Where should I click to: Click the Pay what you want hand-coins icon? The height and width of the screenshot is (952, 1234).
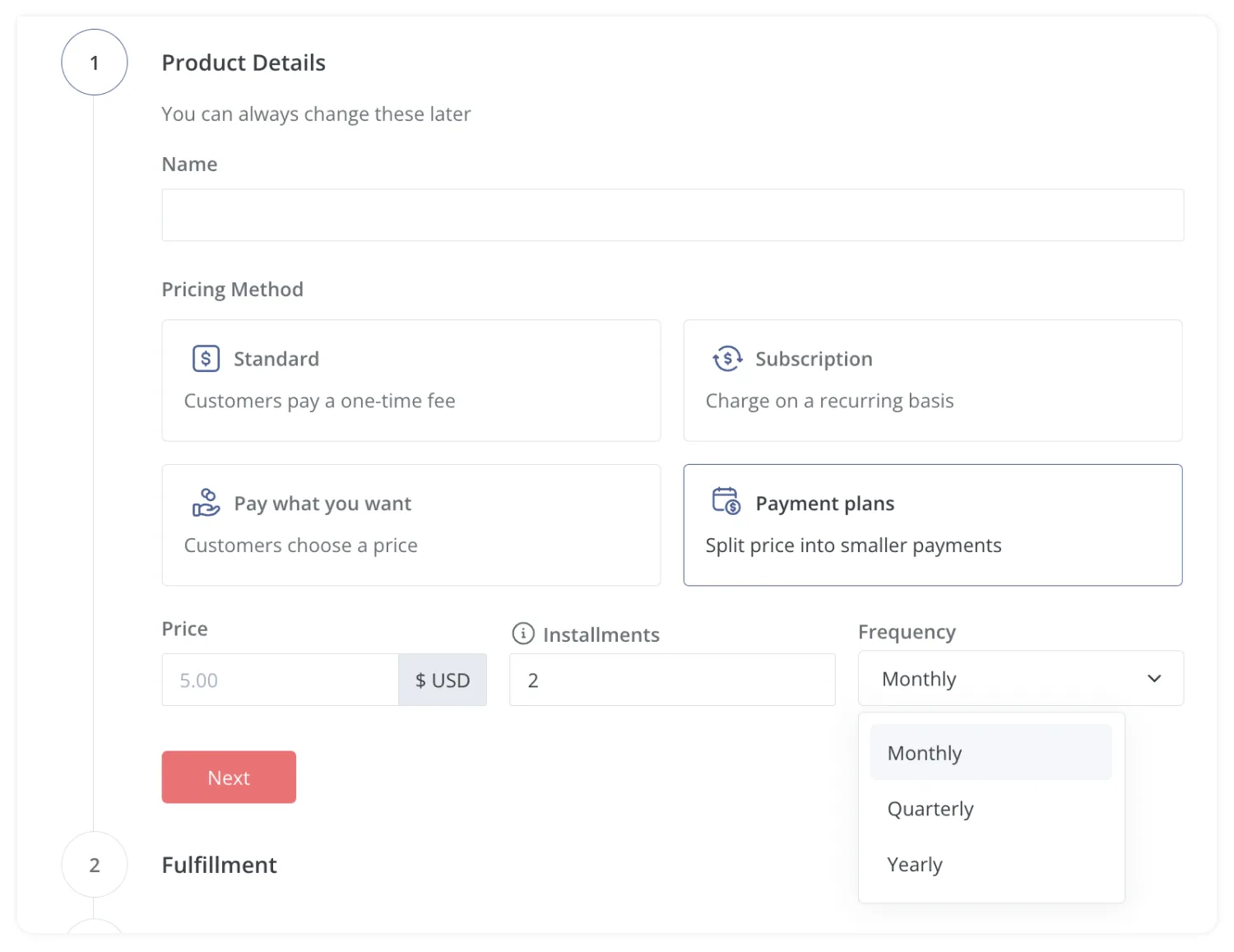(206, 503)
